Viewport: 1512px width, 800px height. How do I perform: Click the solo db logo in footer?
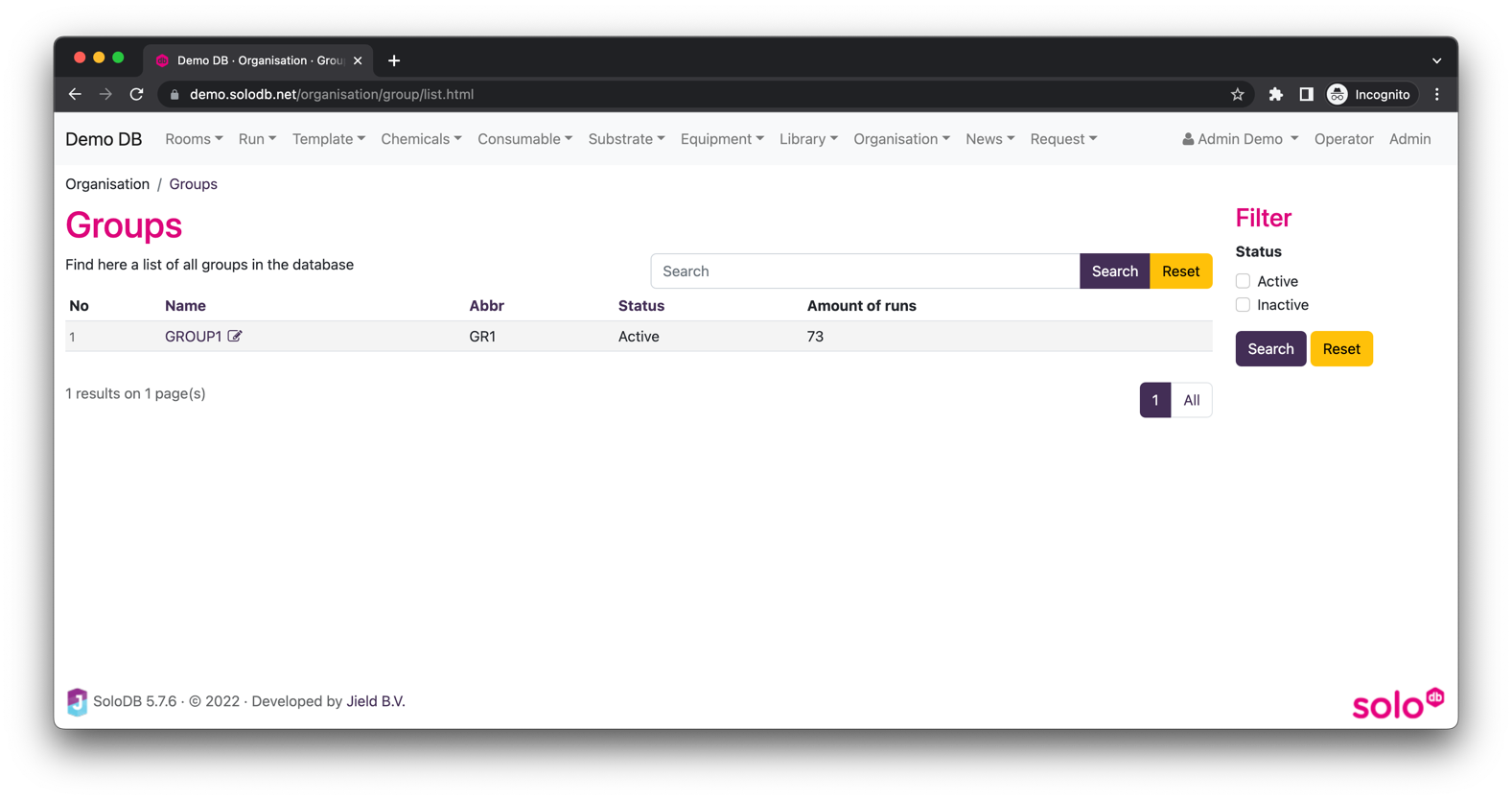1398,703
